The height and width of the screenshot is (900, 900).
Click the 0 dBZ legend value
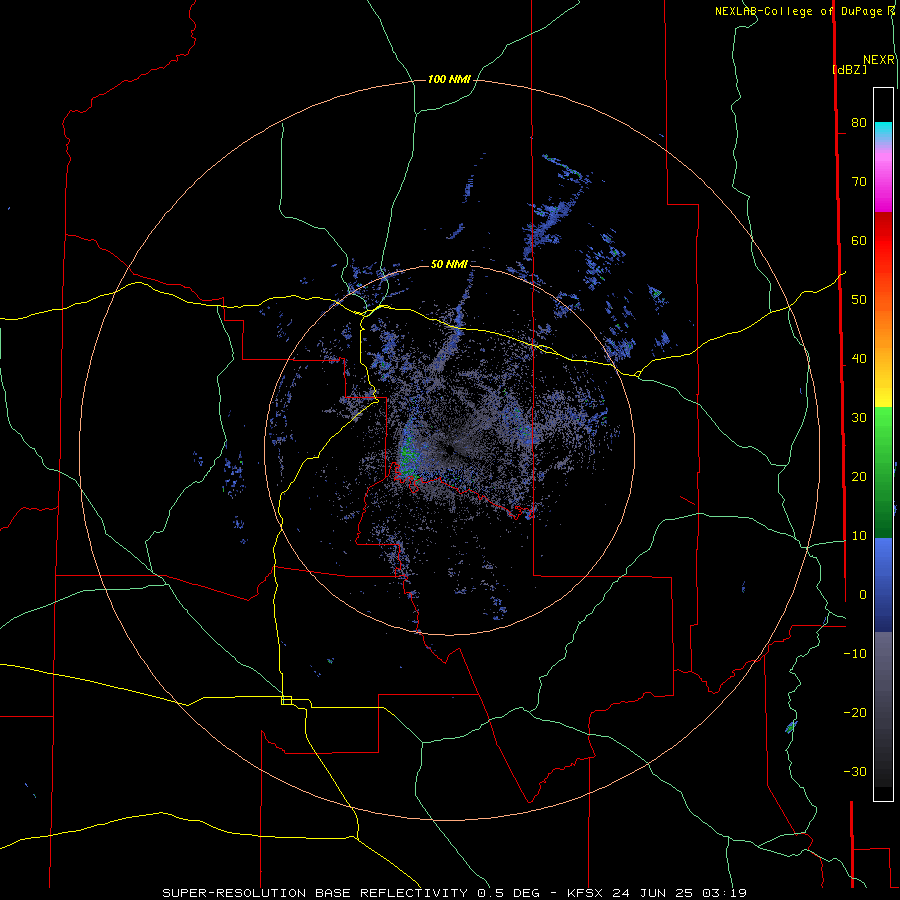(x=862, y=595)
